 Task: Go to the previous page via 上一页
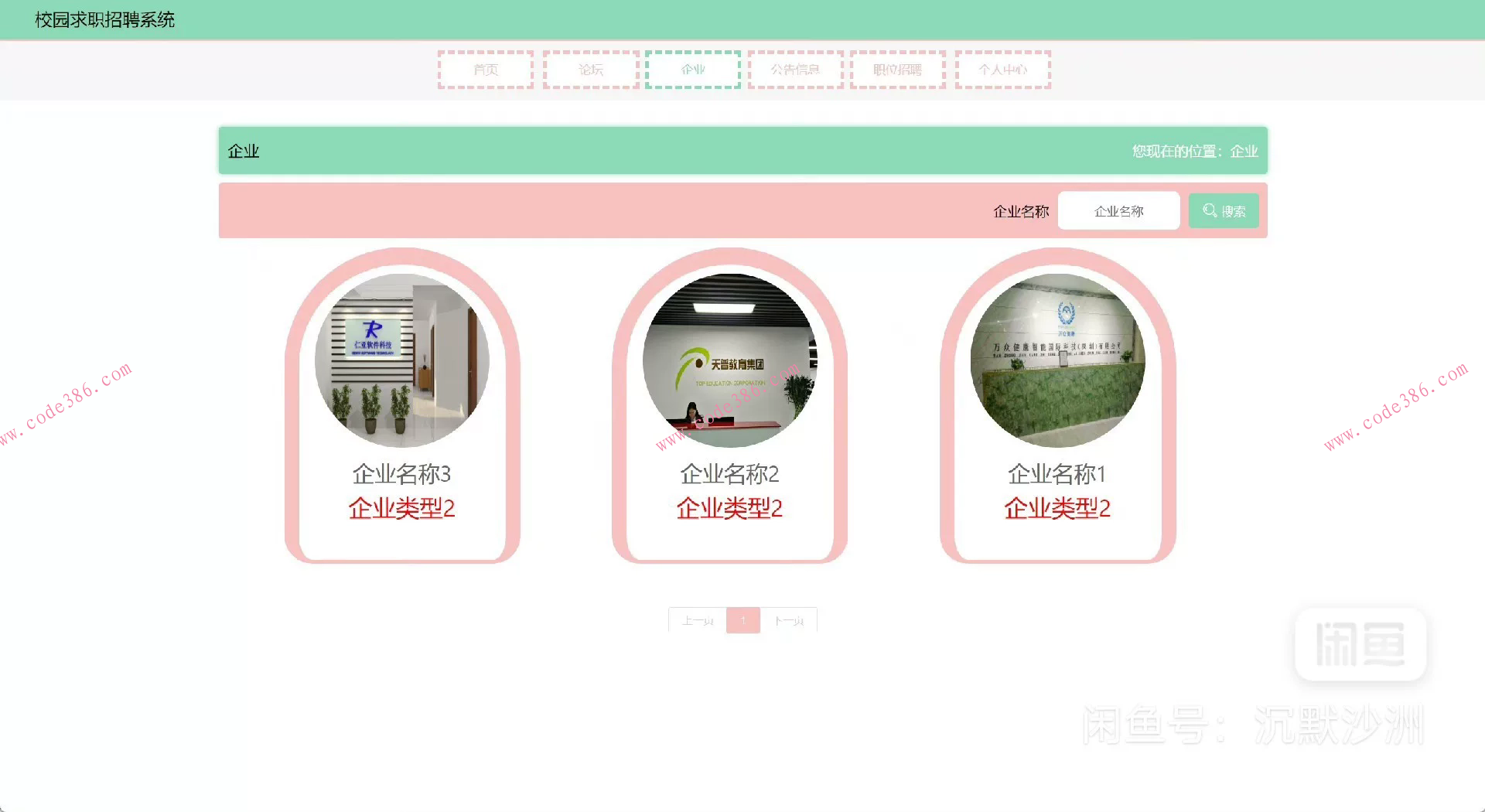[x=695, y=619]
